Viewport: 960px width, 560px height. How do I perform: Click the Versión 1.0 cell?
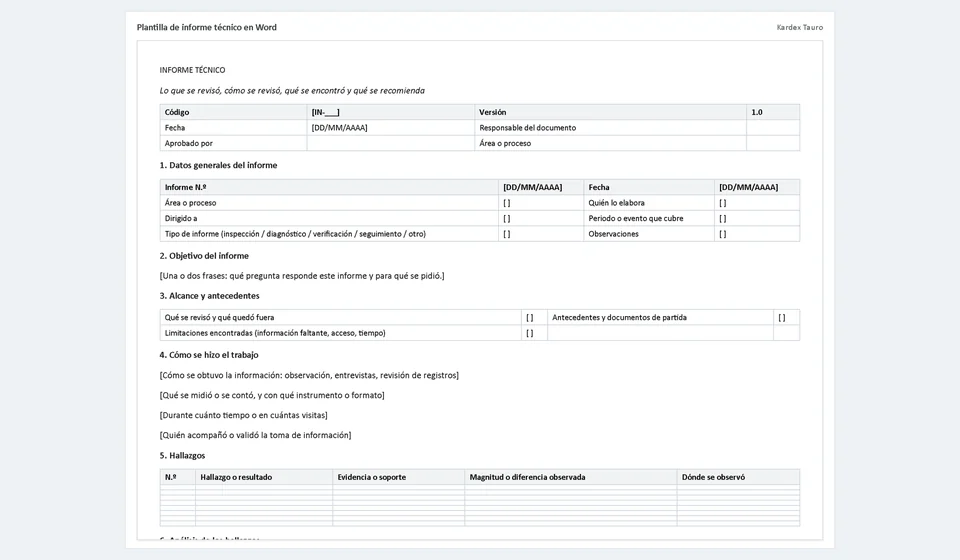(757, 112)
